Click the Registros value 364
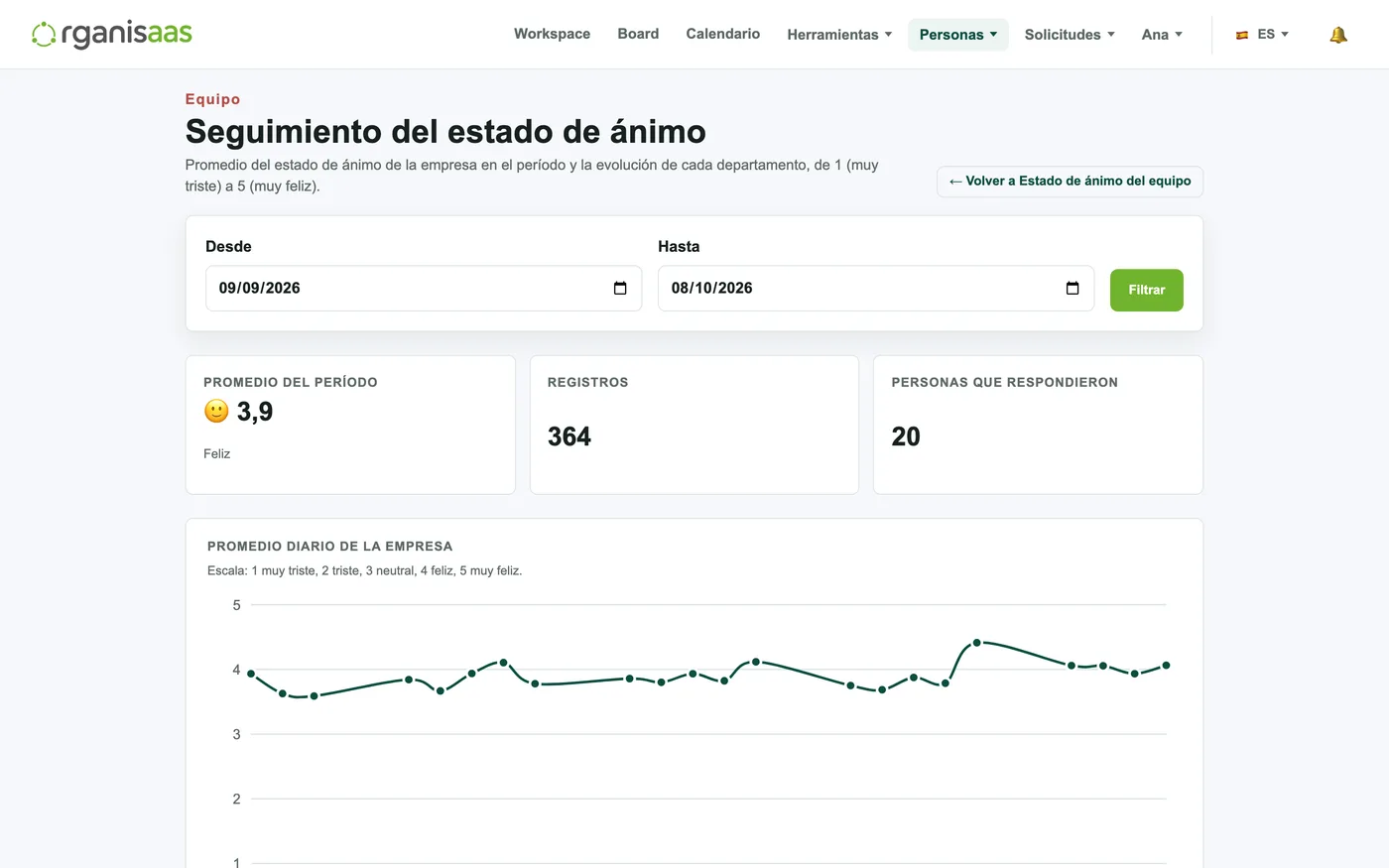Viewport: 1389px width, 868px height. 569,436
